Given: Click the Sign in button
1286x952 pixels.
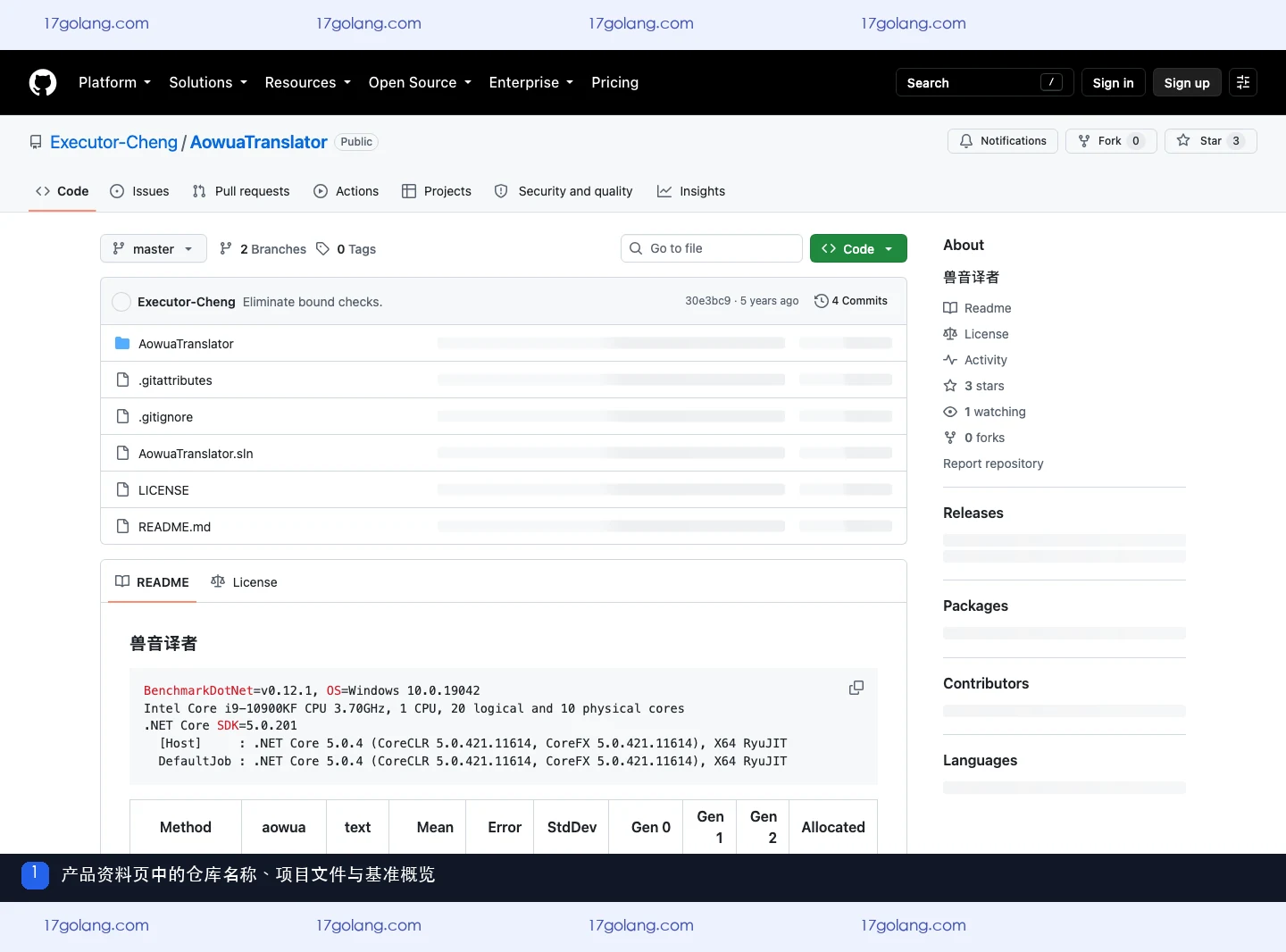Looking at the screenshot, I should pyautogui.click(x=1113, y=82).
